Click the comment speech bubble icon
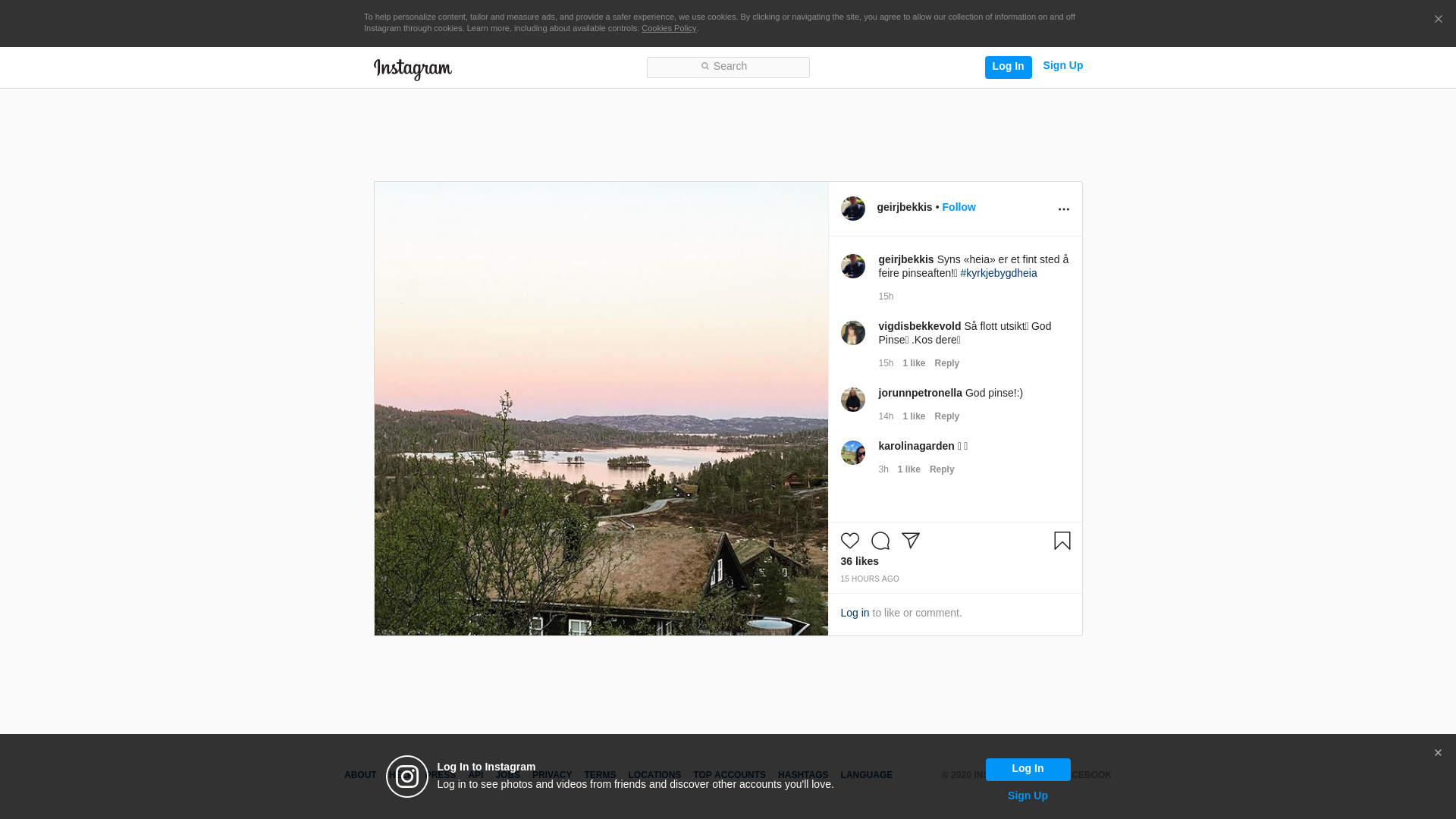Screen dimensions: 1456x819 click(880, 541)
